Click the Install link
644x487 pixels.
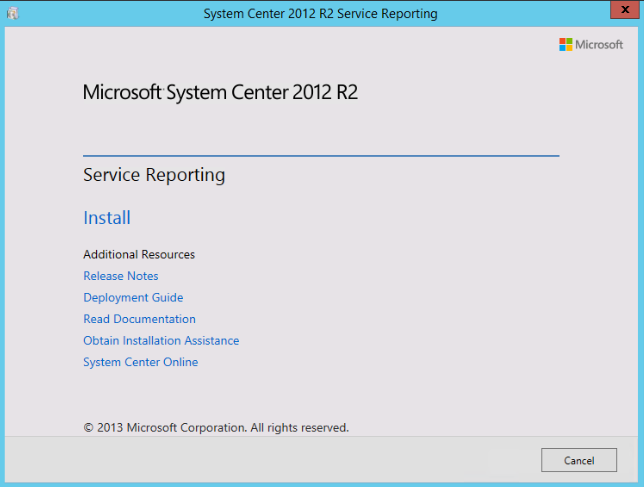107,218
